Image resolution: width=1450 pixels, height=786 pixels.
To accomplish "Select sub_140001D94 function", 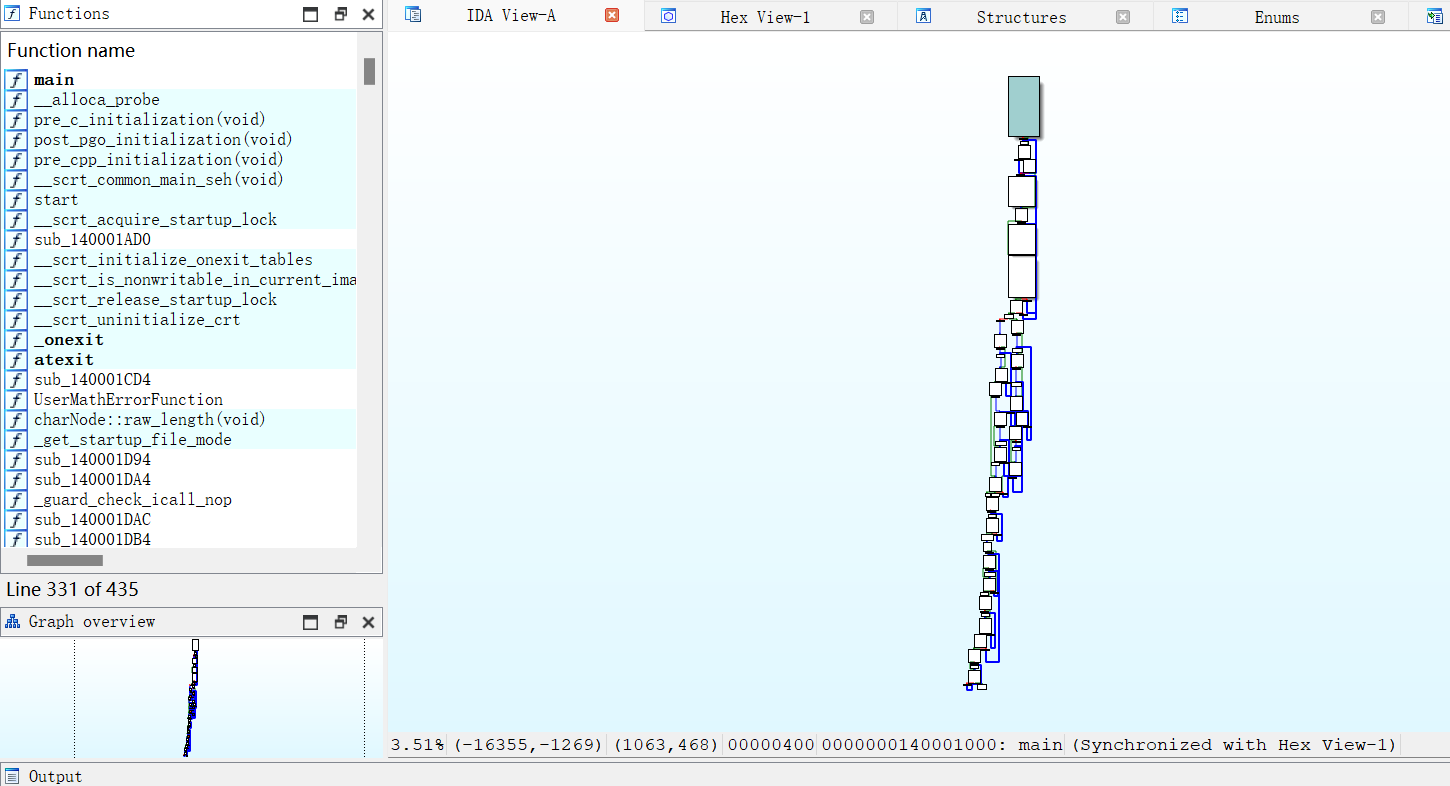I will pos(180,460).
